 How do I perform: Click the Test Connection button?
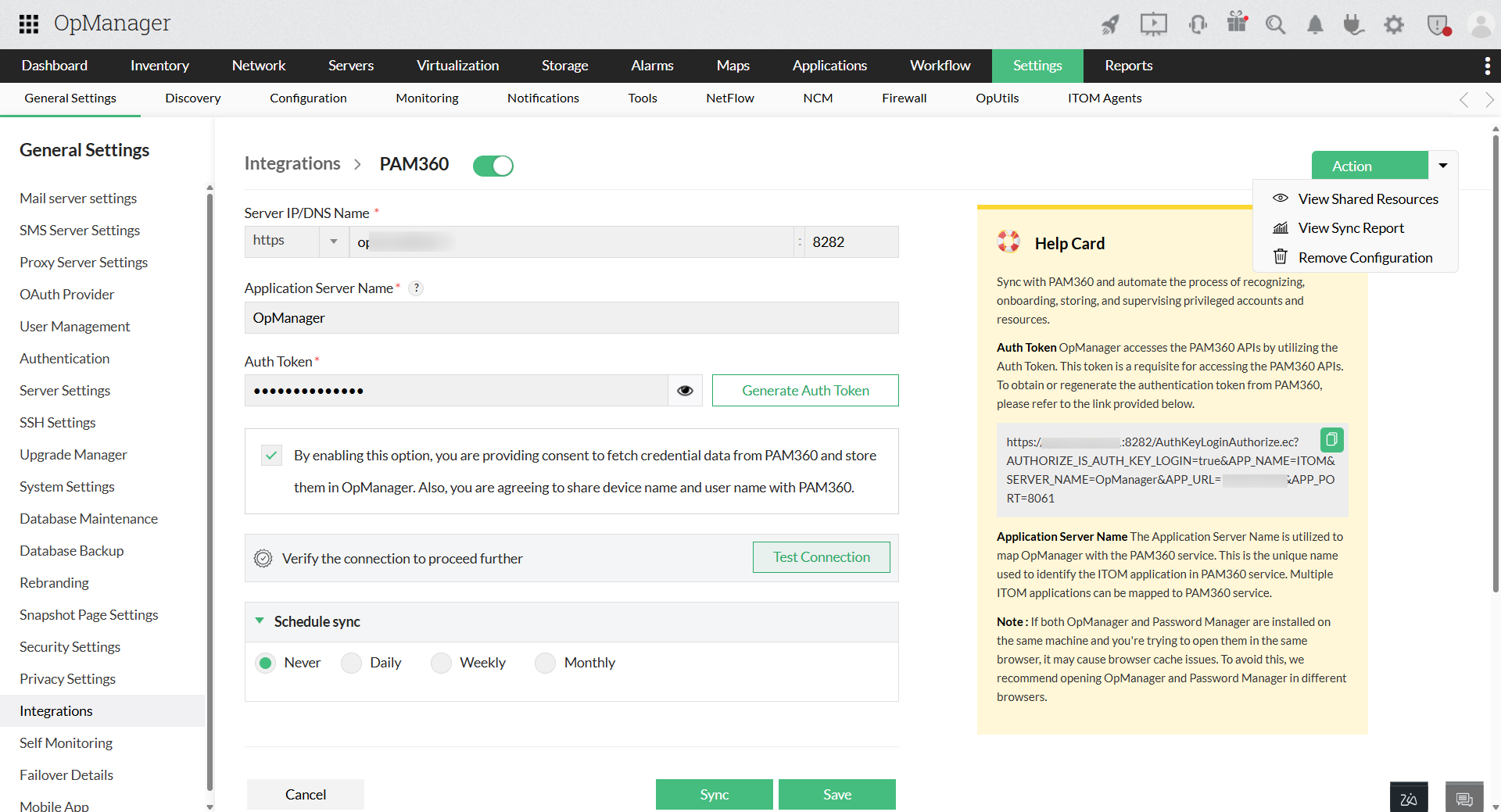click(x=822, y=557)
